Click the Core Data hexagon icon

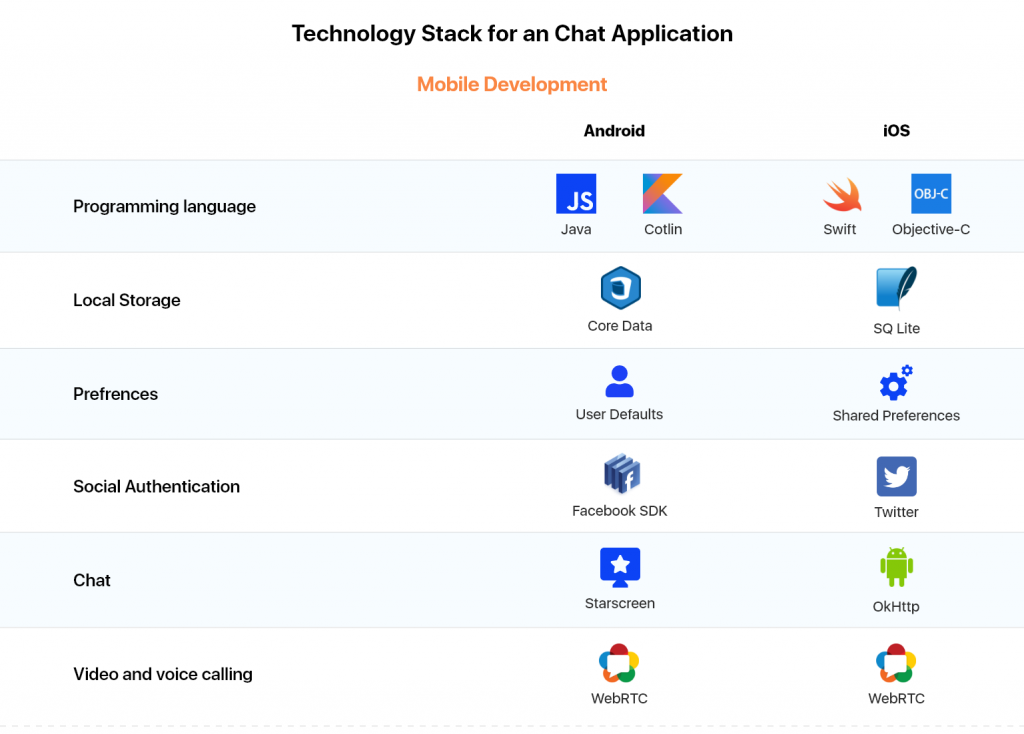620,288
